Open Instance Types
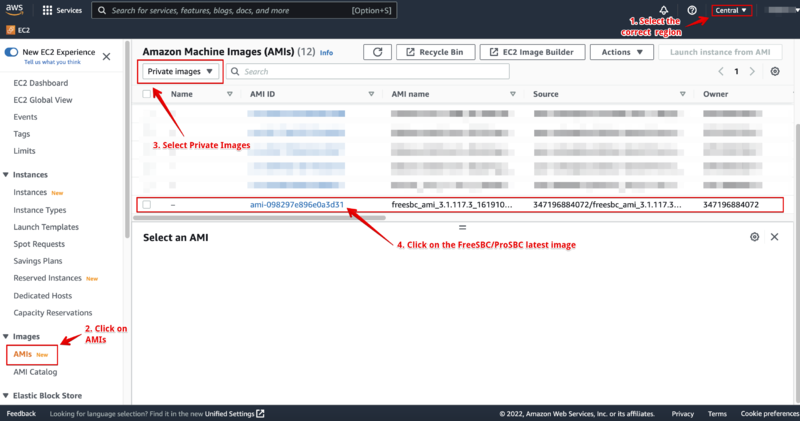The image size is (800, 421). click(40, 210)
